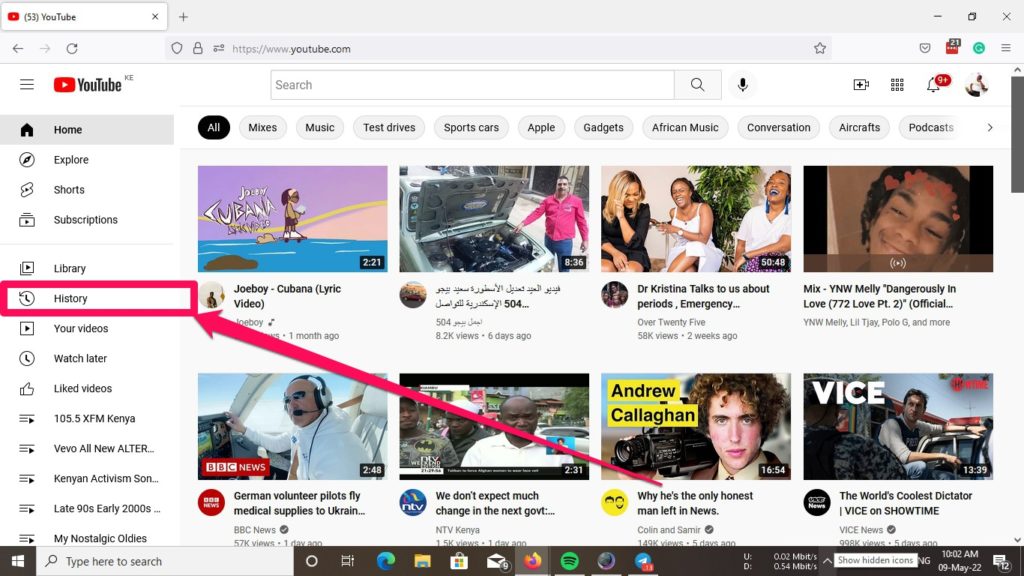Open Library in sidebar
Image resolution: width=1024 pixels, height=576 pixels.
click(87, 268)
